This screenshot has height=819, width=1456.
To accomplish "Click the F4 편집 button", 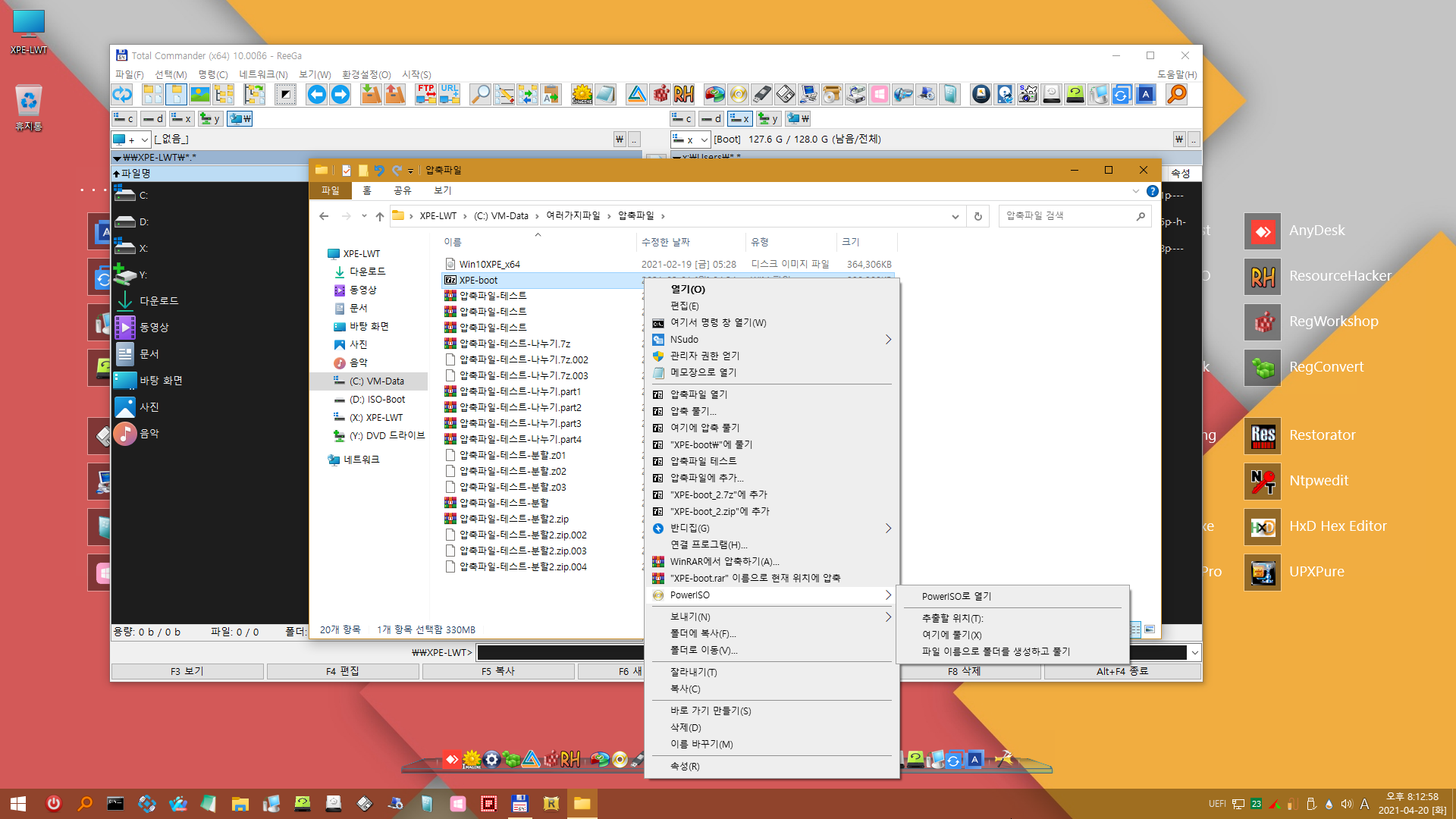I will [343, 671].
